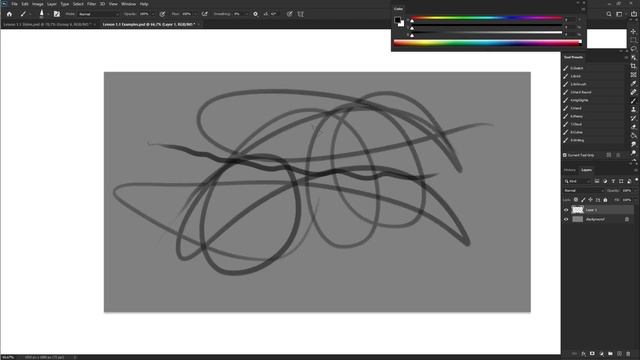Open the File menu

[x=14, y=4]
